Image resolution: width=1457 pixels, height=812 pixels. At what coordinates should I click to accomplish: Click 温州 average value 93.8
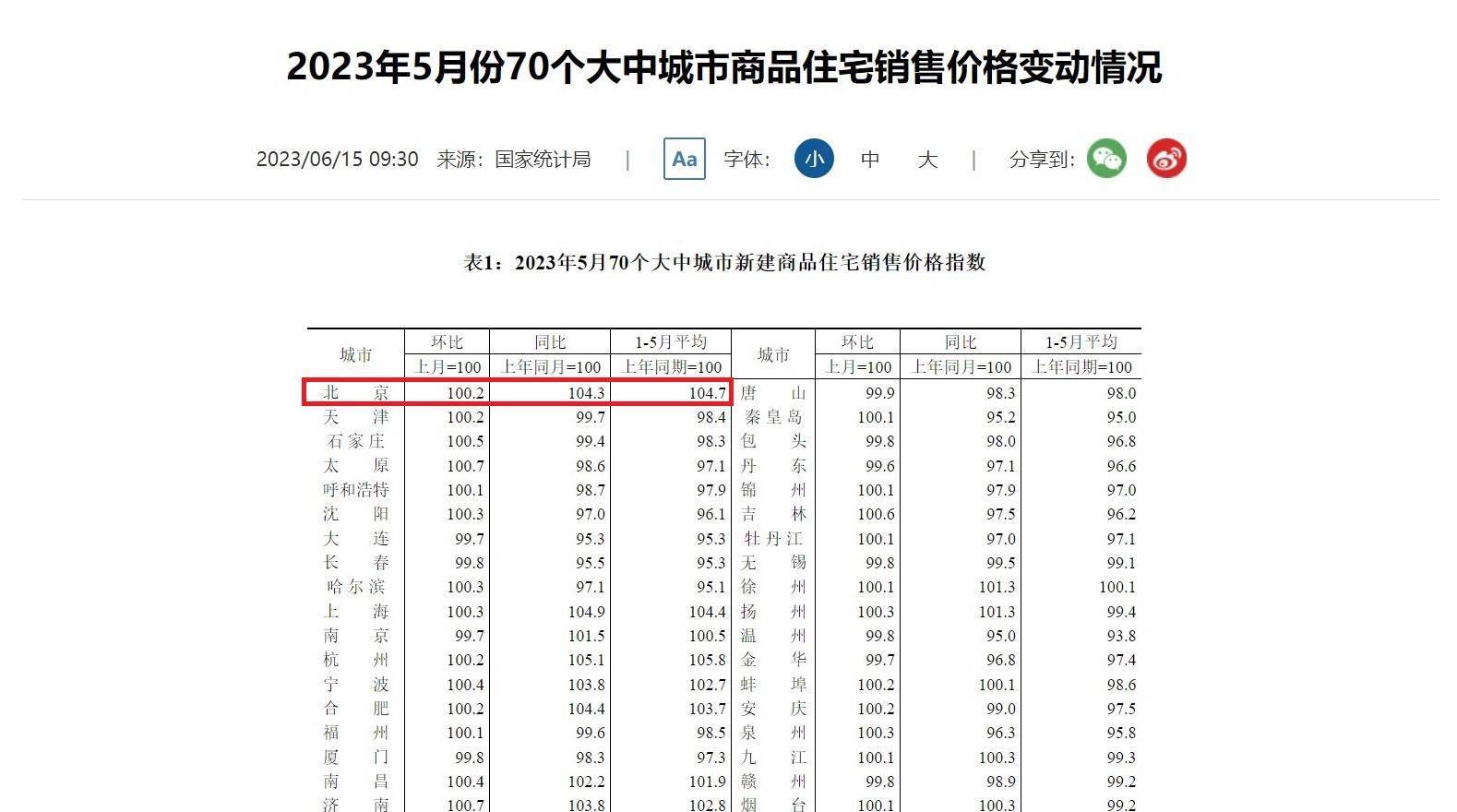coord(1121,637)
